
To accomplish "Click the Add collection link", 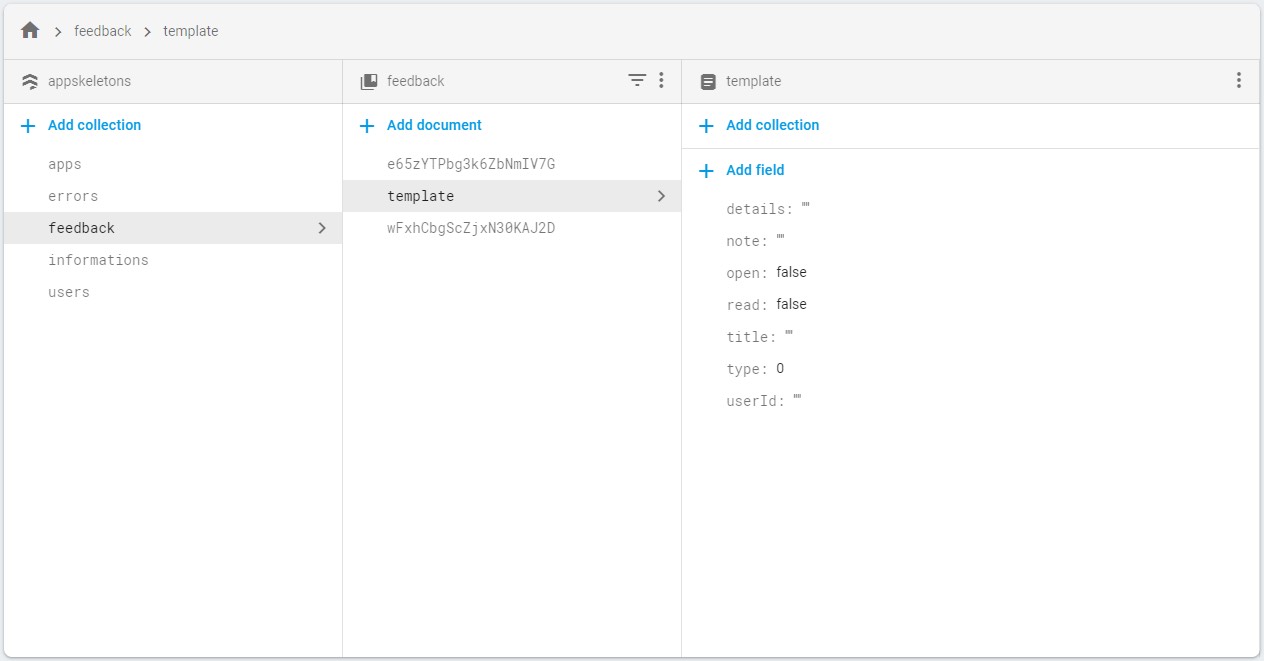I will (x=772, y=125).
